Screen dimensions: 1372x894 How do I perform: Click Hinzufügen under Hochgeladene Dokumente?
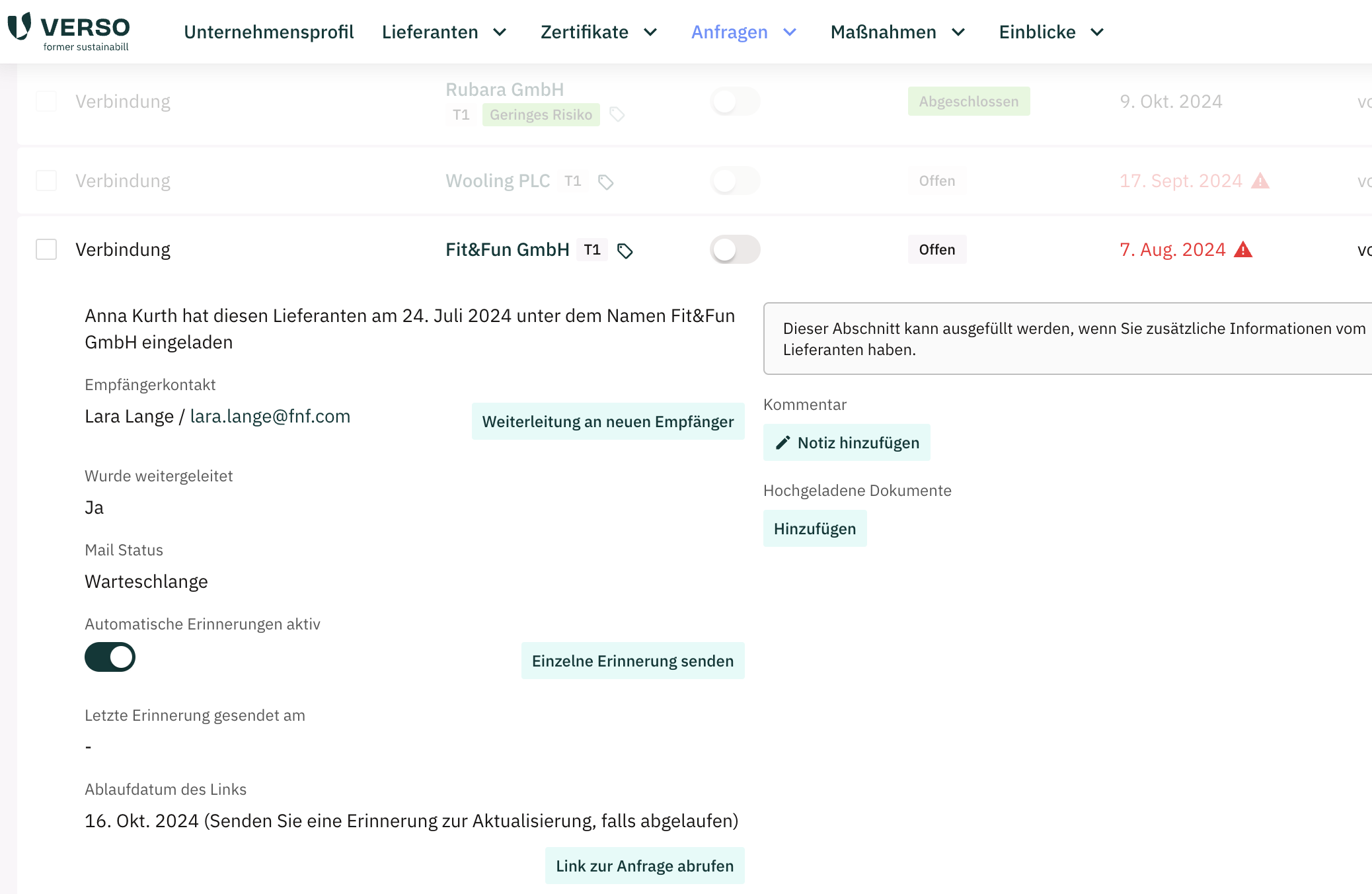click(815, 528)
